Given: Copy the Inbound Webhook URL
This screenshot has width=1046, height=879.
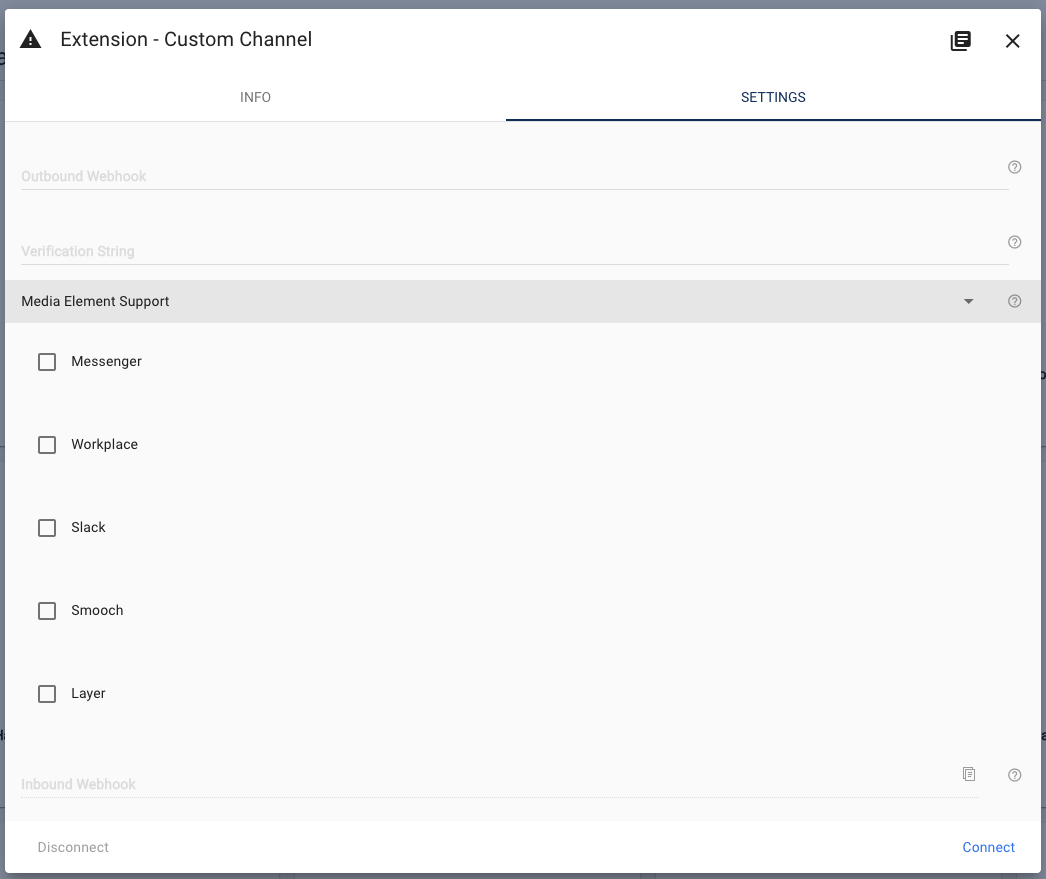Looking at the screenshot, I should (x=969, y=774).
